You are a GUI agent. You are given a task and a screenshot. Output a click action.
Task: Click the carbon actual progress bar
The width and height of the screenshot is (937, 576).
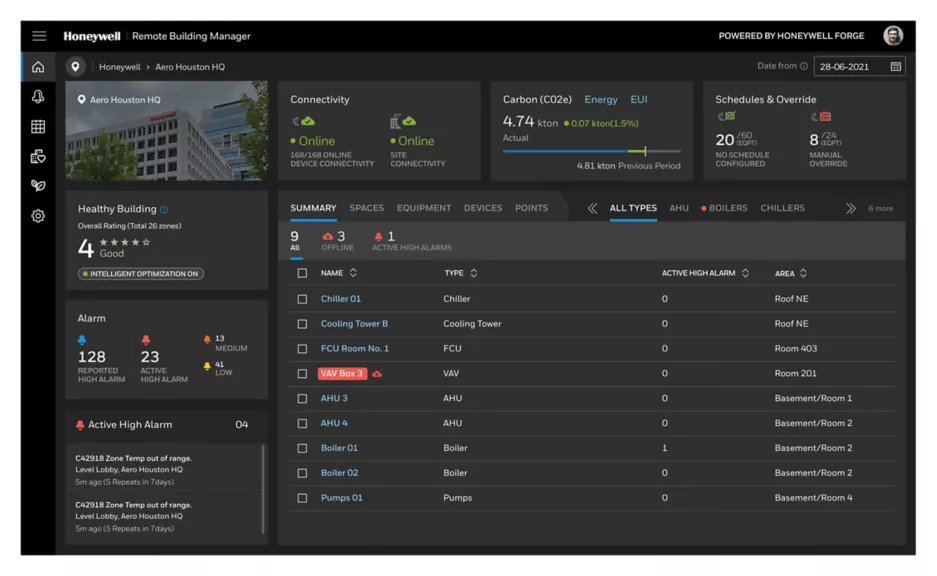coord(592,151)
